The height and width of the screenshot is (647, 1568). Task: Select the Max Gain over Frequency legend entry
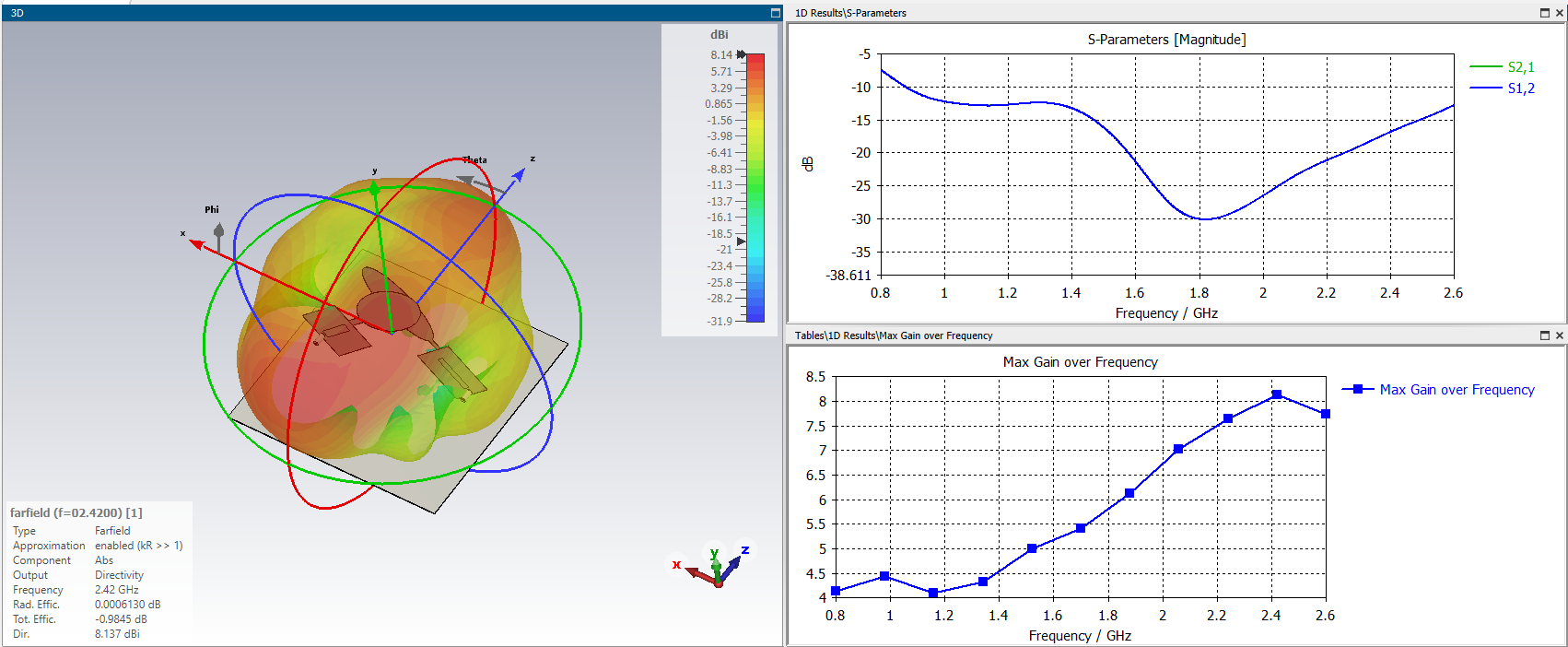[1456, 390]
